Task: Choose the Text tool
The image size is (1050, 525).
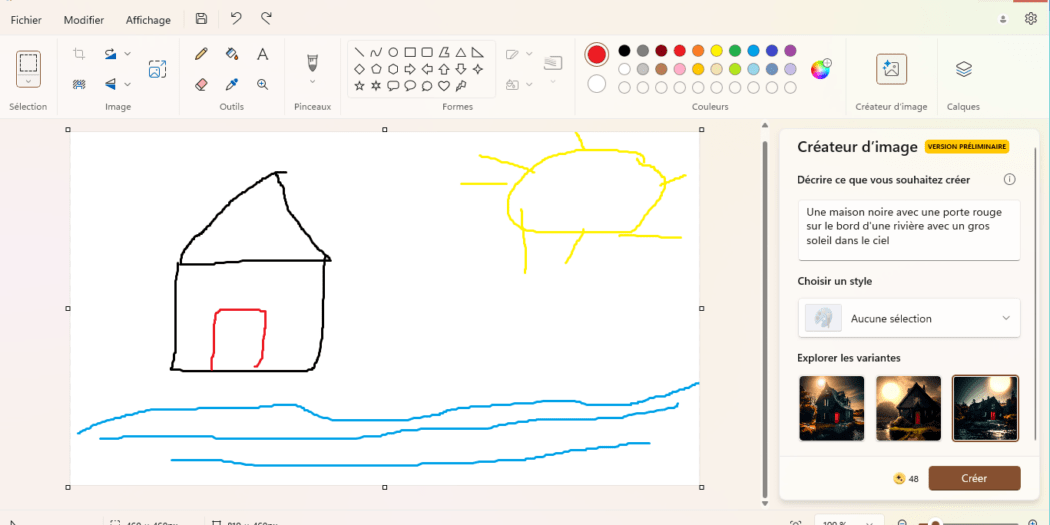Action: click(263, 54)
